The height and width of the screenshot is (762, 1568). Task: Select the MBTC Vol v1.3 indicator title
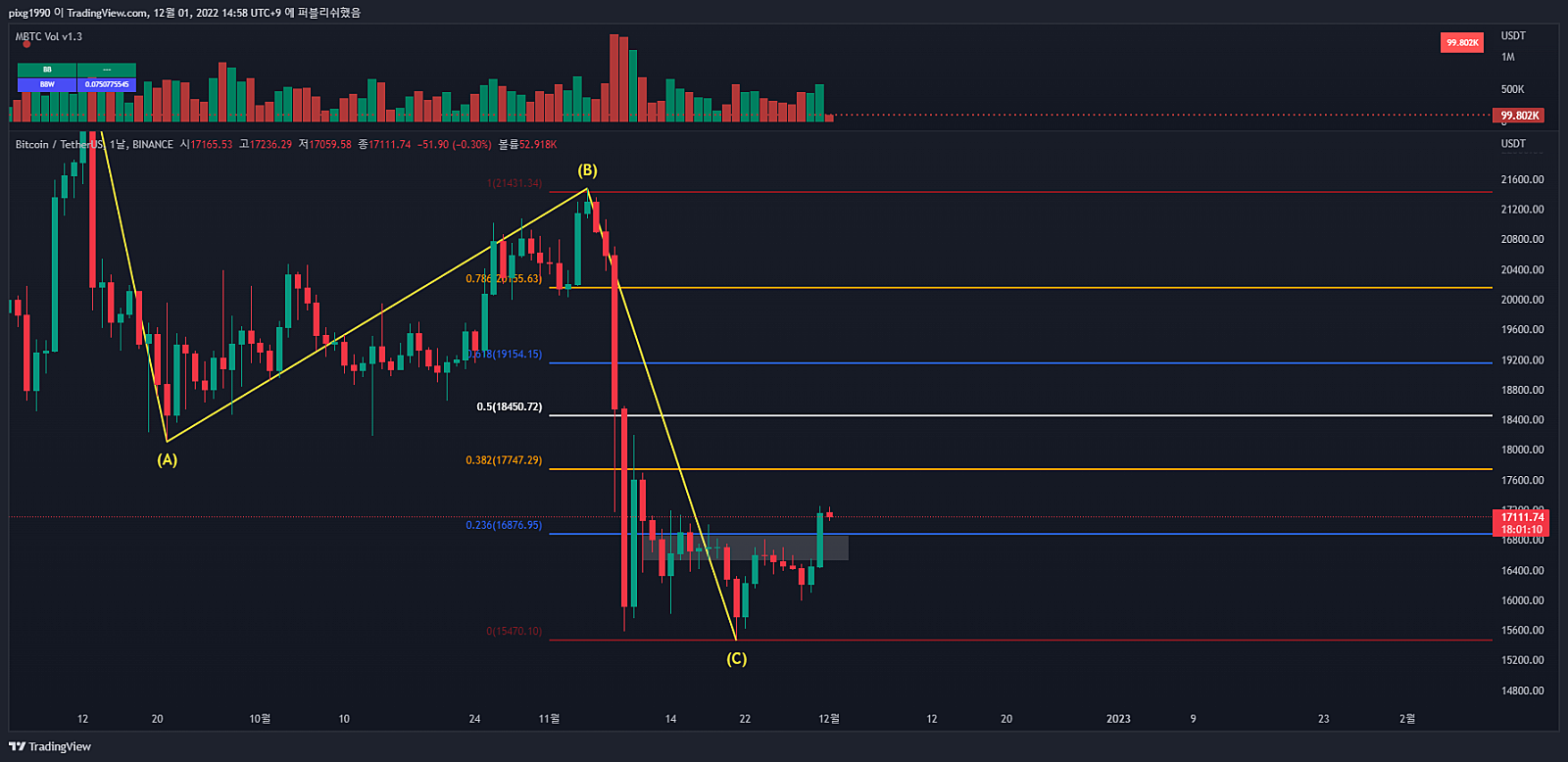tap(49, 36)
